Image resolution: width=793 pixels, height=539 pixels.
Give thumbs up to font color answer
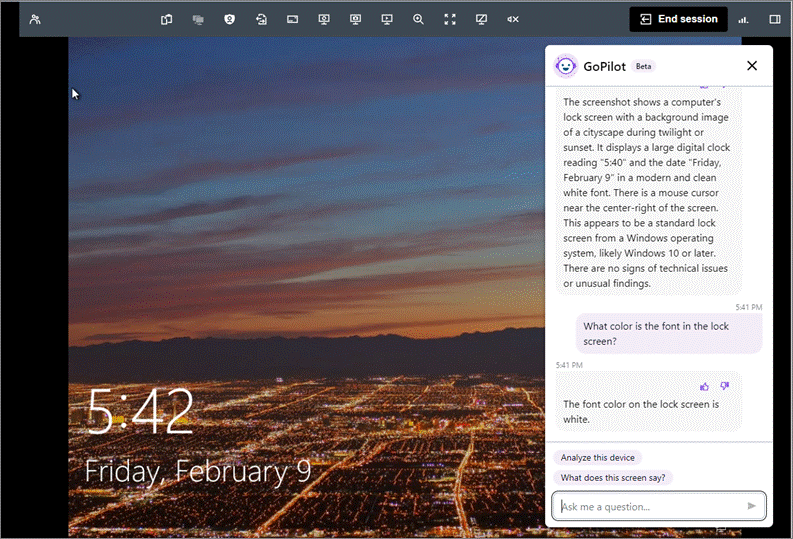704,386
